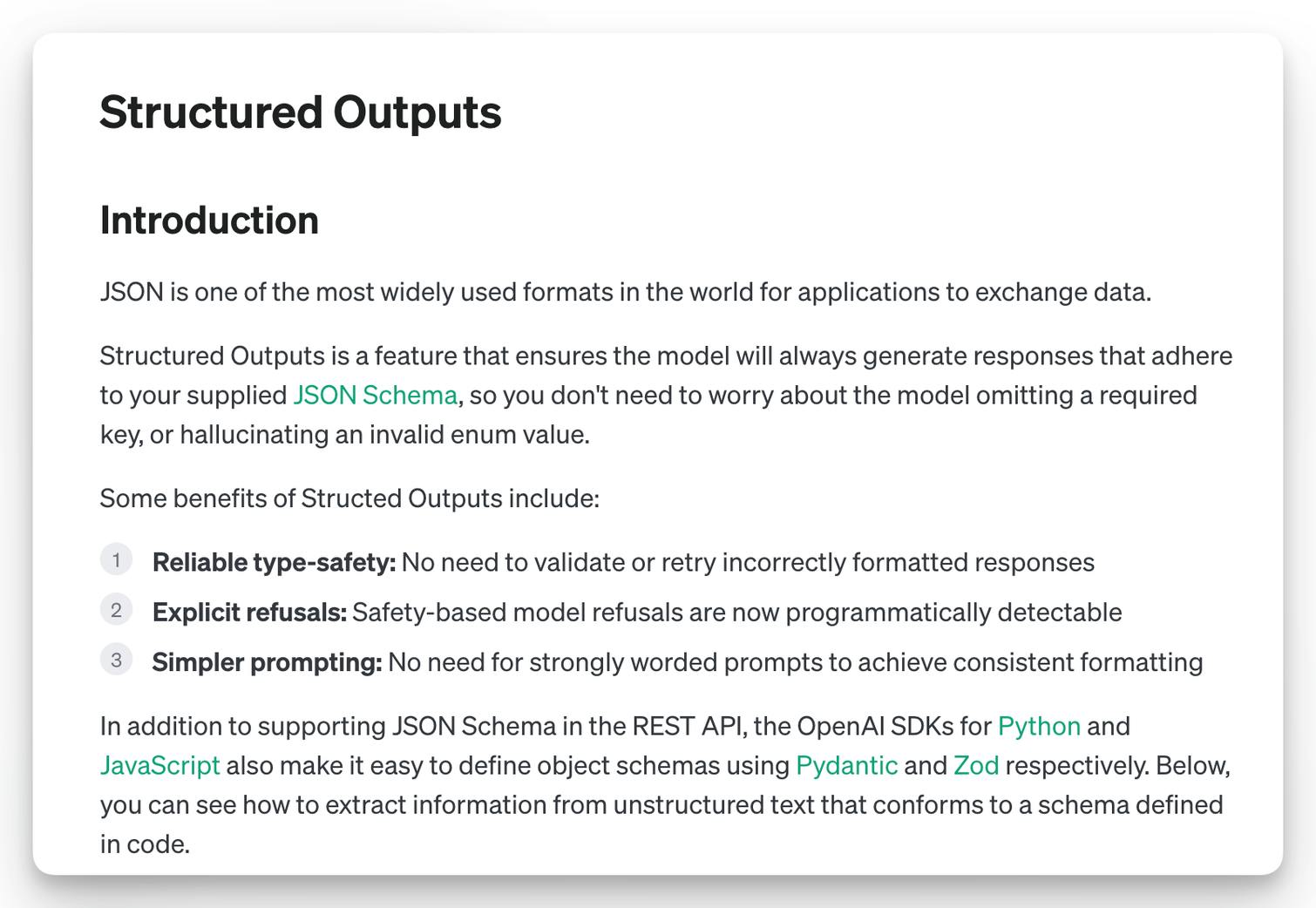Click the Zod hyperlink
The height and width of the screenshot is (908, 1316).
pyautogui.click(x=975, y=765)
